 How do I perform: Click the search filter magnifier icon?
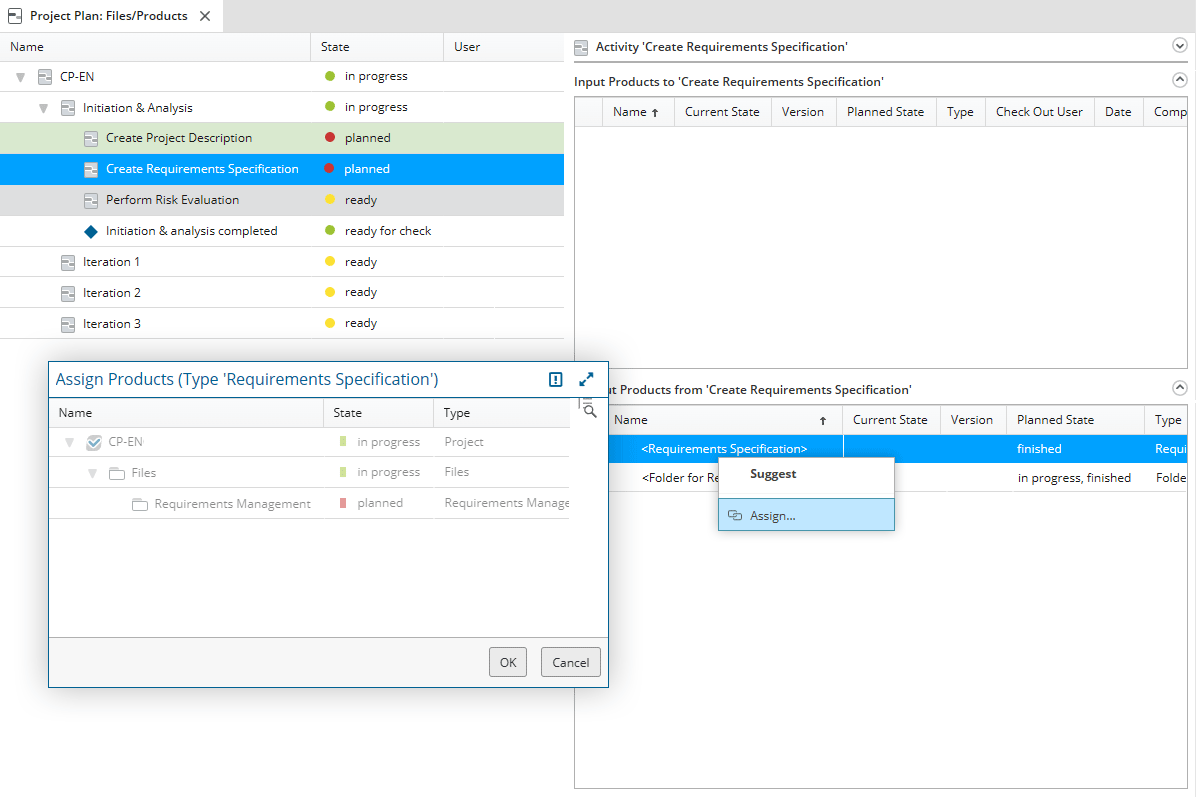coord(589,409)
